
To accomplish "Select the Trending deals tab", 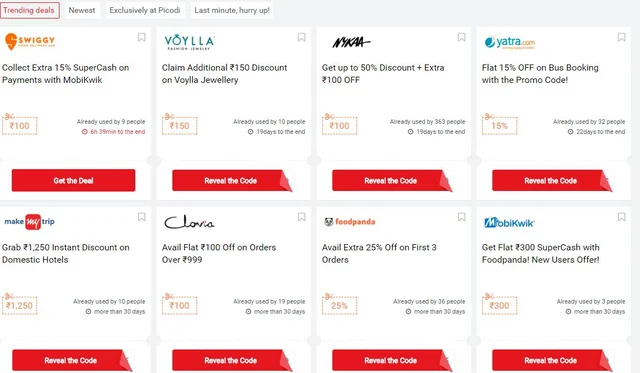I will (29, 10).
